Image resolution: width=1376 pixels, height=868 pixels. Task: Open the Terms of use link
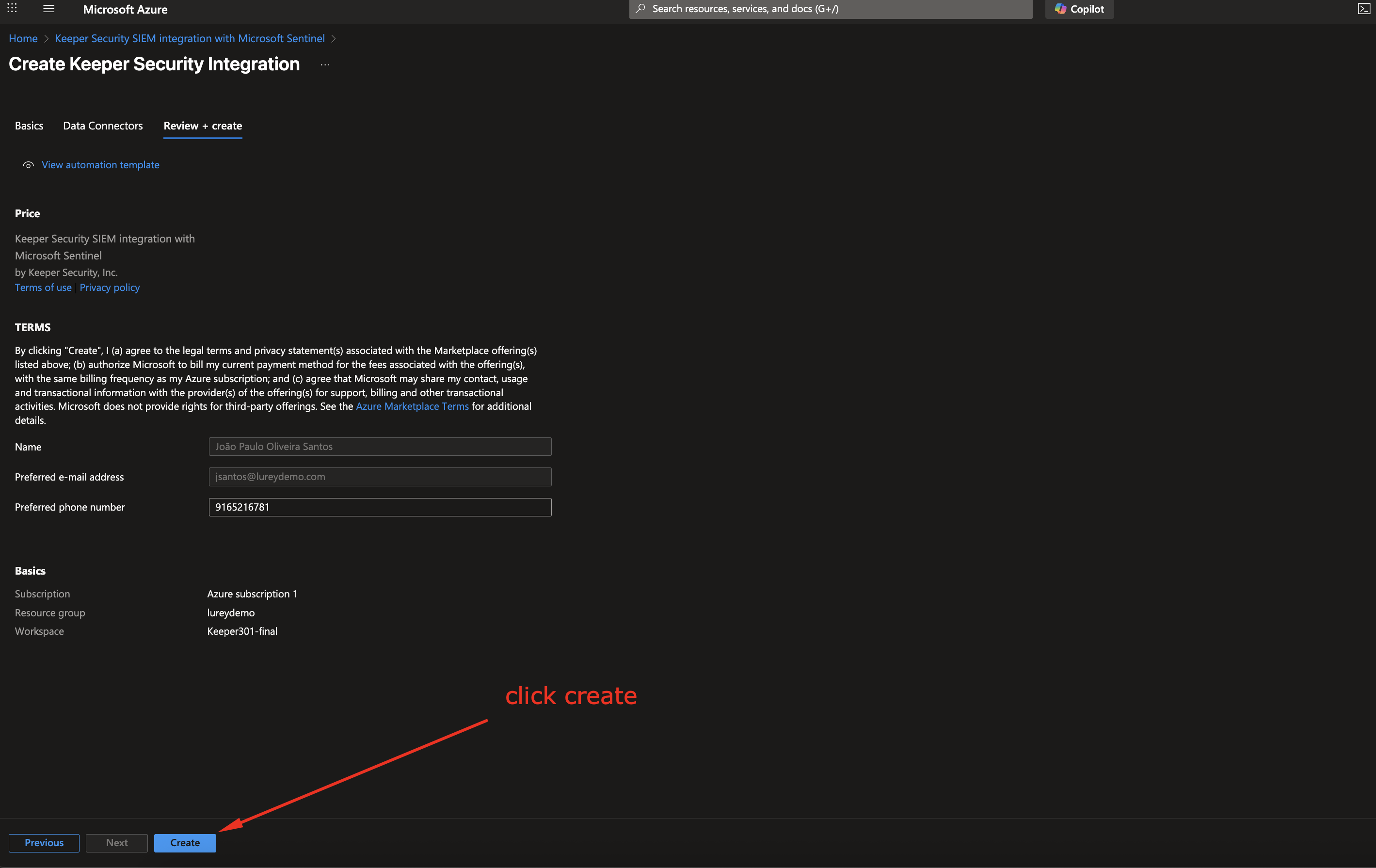point(44,288)
